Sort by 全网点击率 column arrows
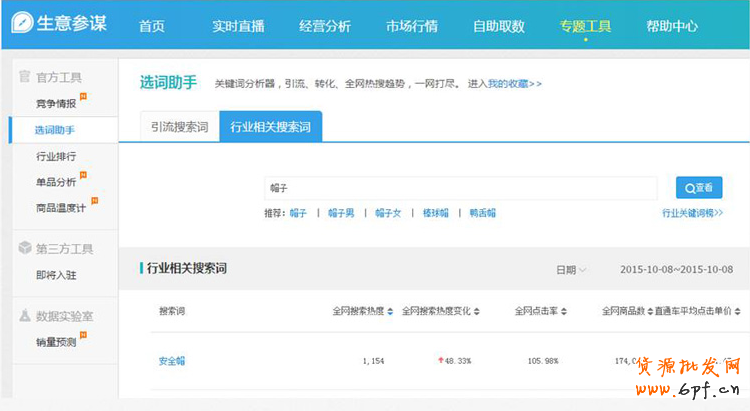This screenshot has height=411, width=750. pyautogui.click(x=562, y=312)
